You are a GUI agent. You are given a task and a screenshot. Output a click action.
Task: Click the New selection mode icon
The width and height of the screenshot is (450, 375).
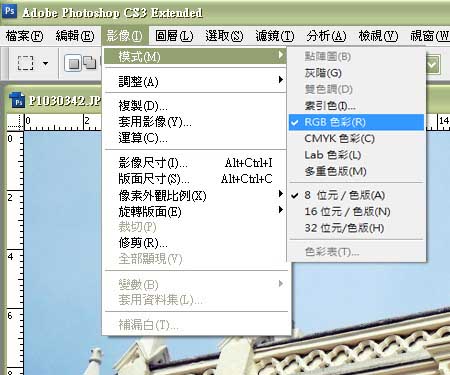(x=74, y=63)
